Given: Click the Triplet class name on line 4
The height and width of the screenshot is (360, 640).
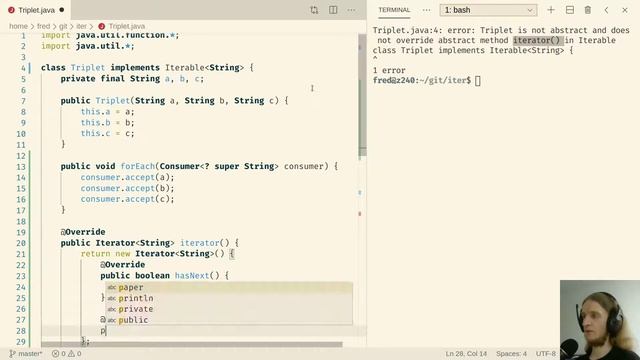Looking at the screenshot, I should (88, 68).
